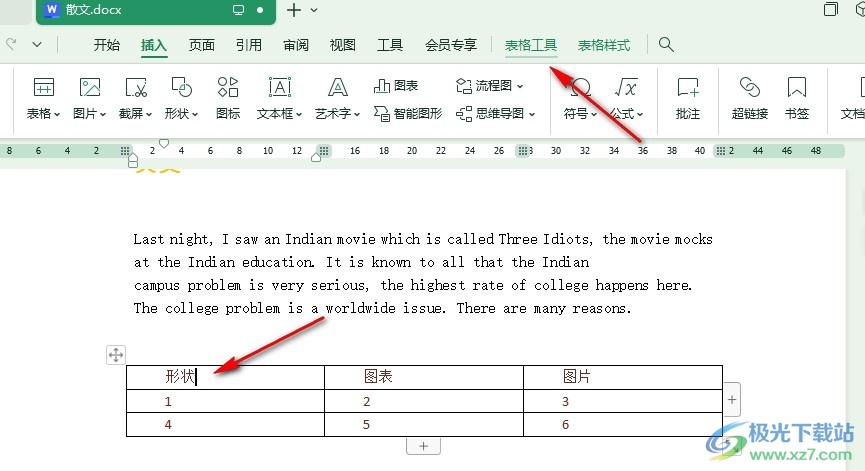Open the 工具 tab

click(x=390, y=45)
